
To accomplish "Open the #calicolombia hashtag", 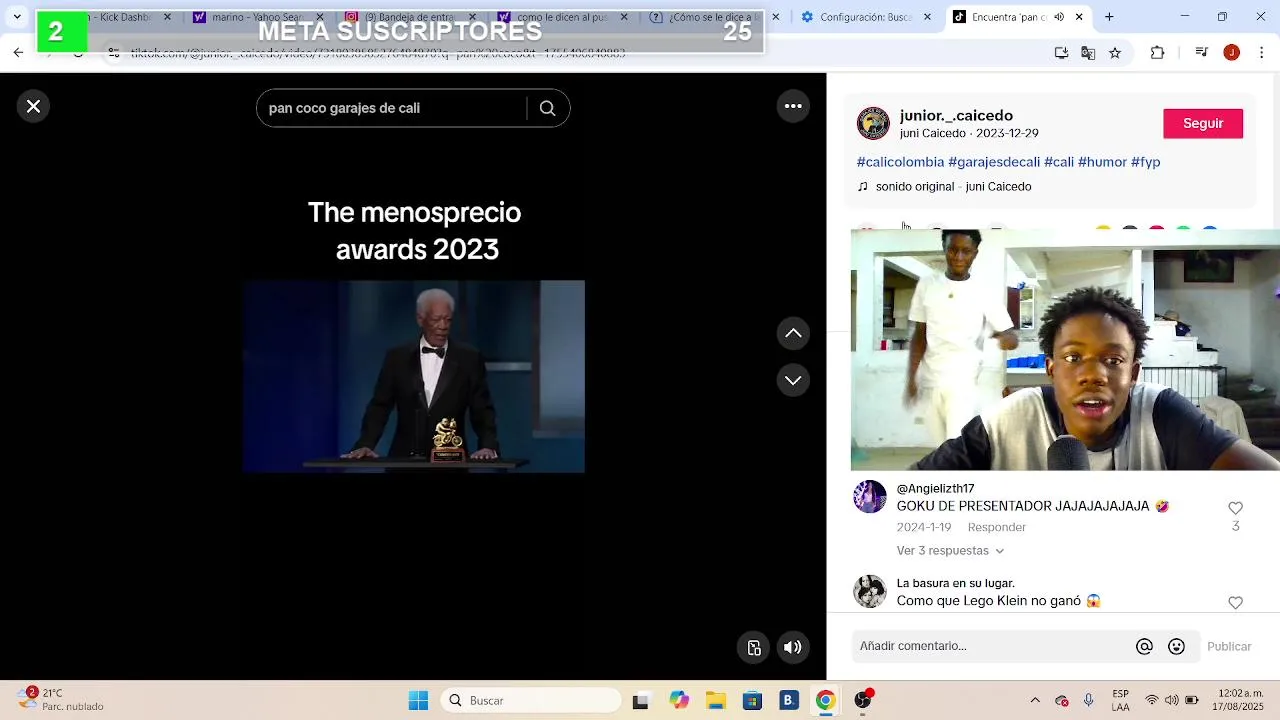I will tap(900, 162).
